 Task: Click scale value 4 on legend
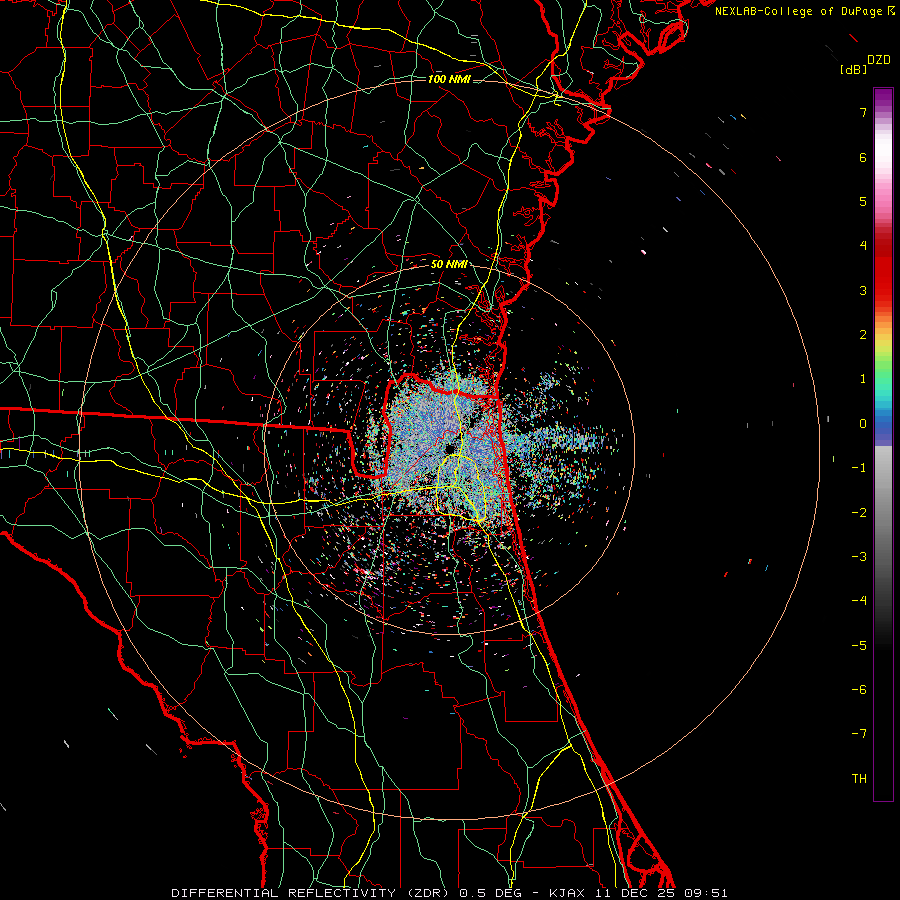[863, 246]
